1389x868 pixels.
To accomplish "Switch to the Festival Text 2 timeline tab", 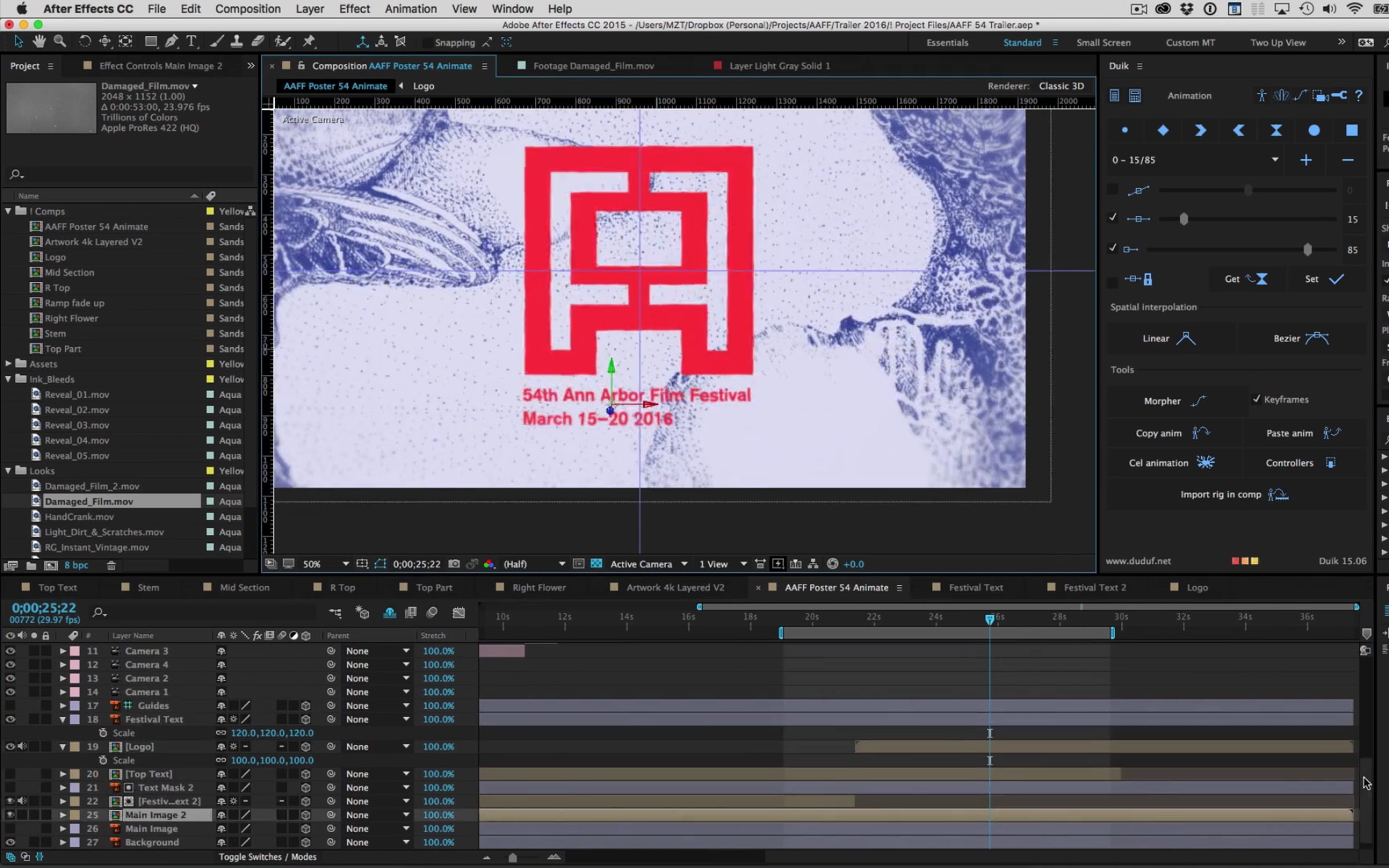I will 1094,587.
